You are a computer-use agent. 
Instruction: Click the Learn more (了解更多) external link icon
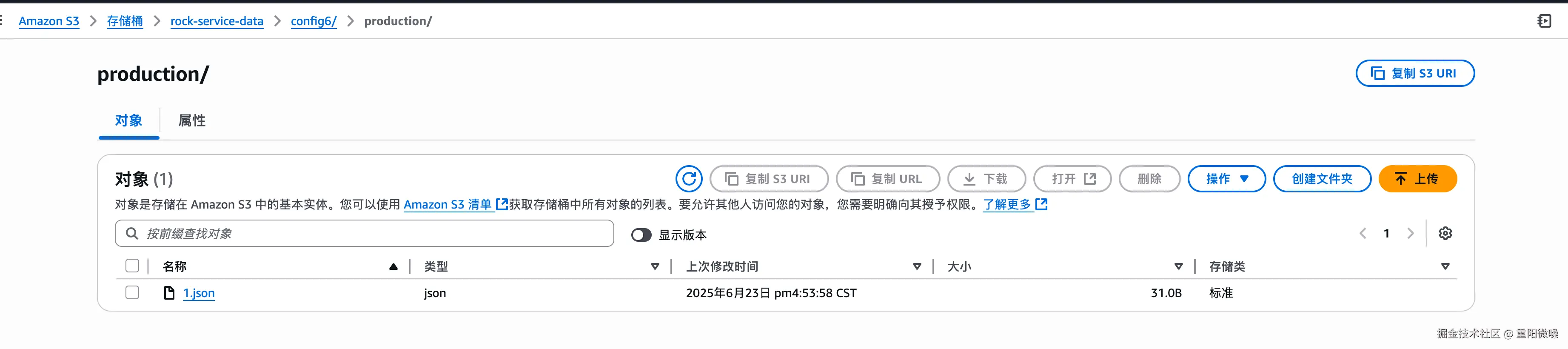[x=1041, y=204]
